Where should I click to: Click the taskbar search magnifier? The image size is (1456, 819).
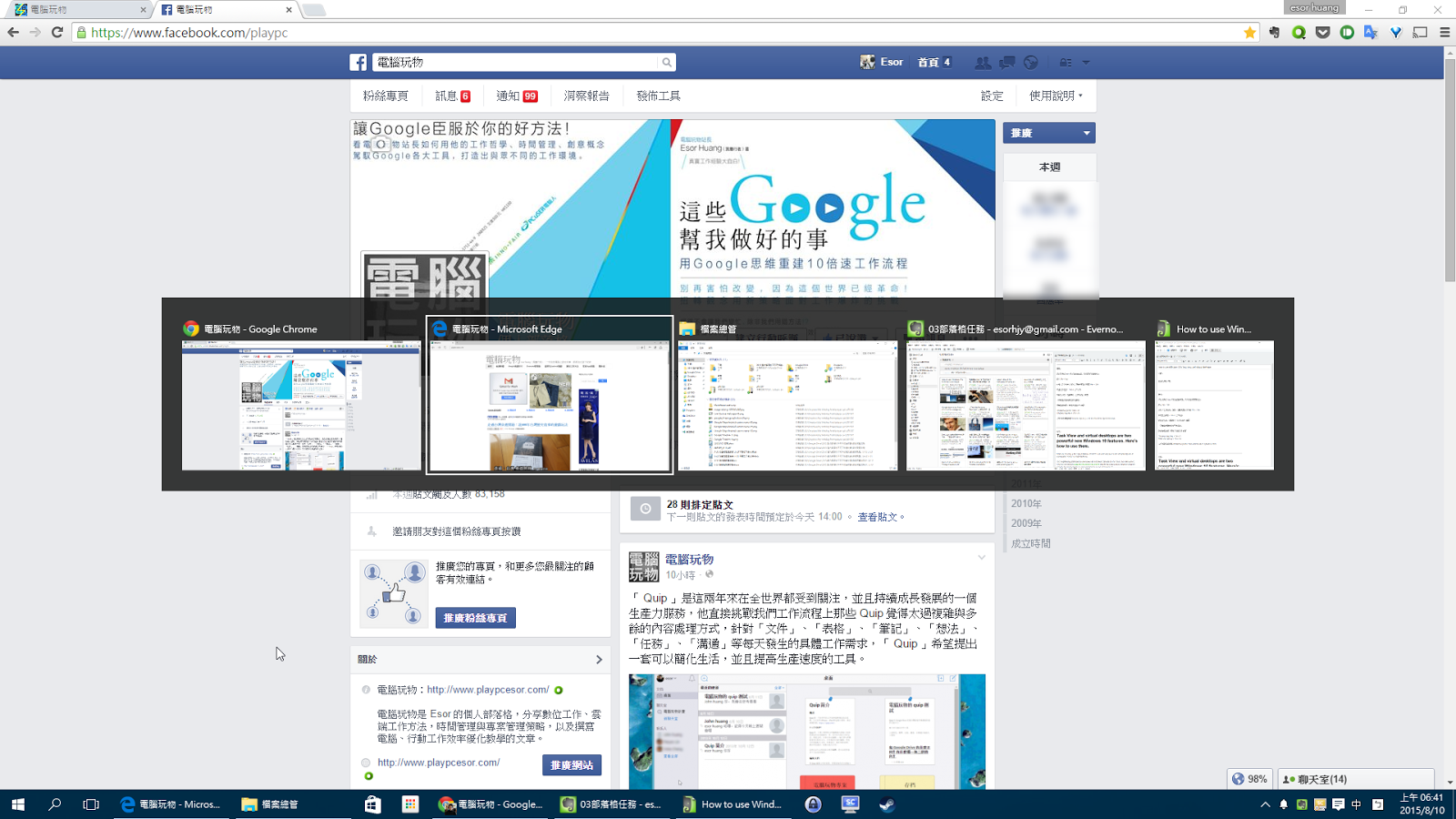(x=55, y=804)
